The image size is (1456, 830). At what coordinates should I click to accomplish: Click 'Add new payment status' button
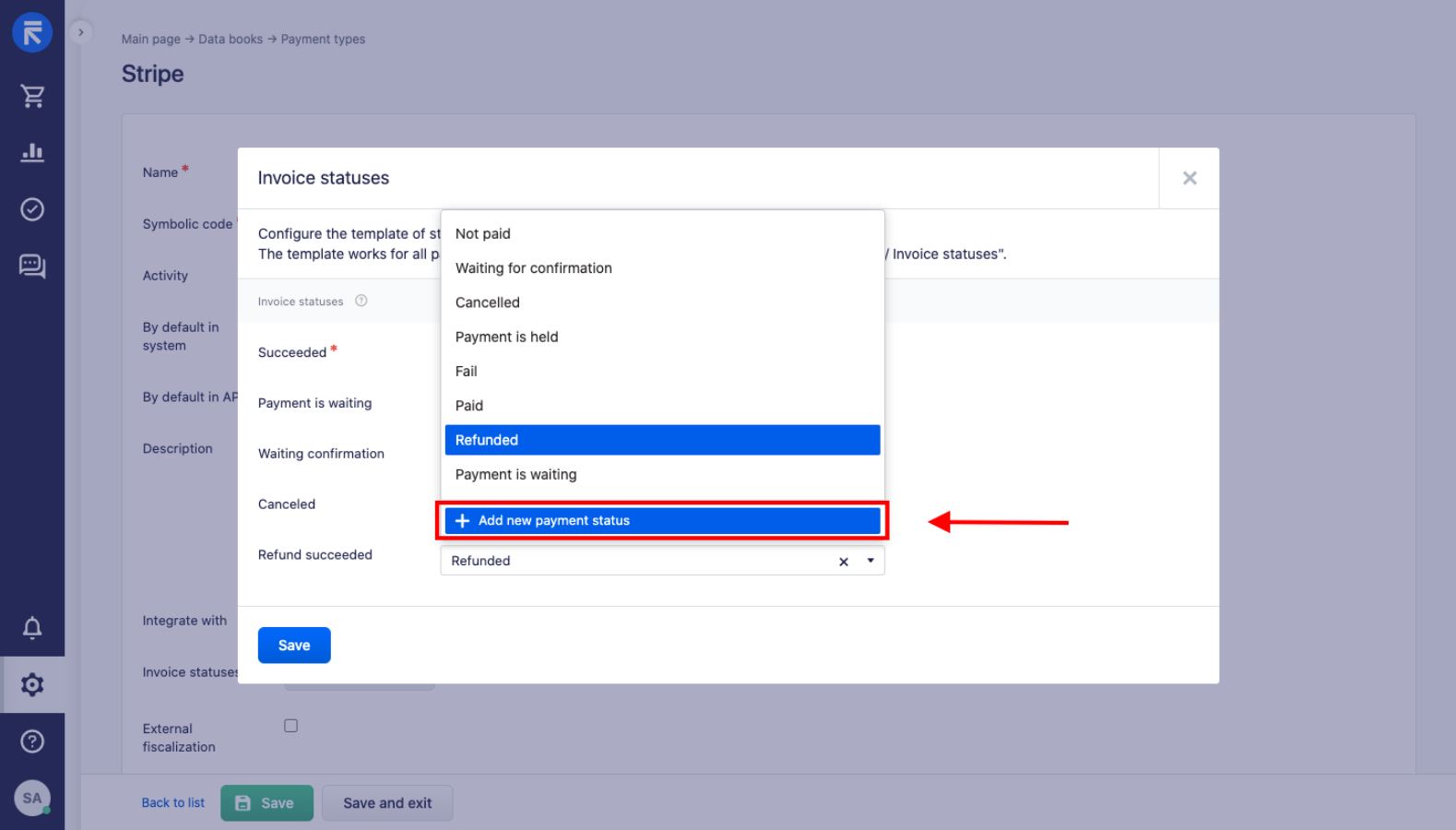662,521
